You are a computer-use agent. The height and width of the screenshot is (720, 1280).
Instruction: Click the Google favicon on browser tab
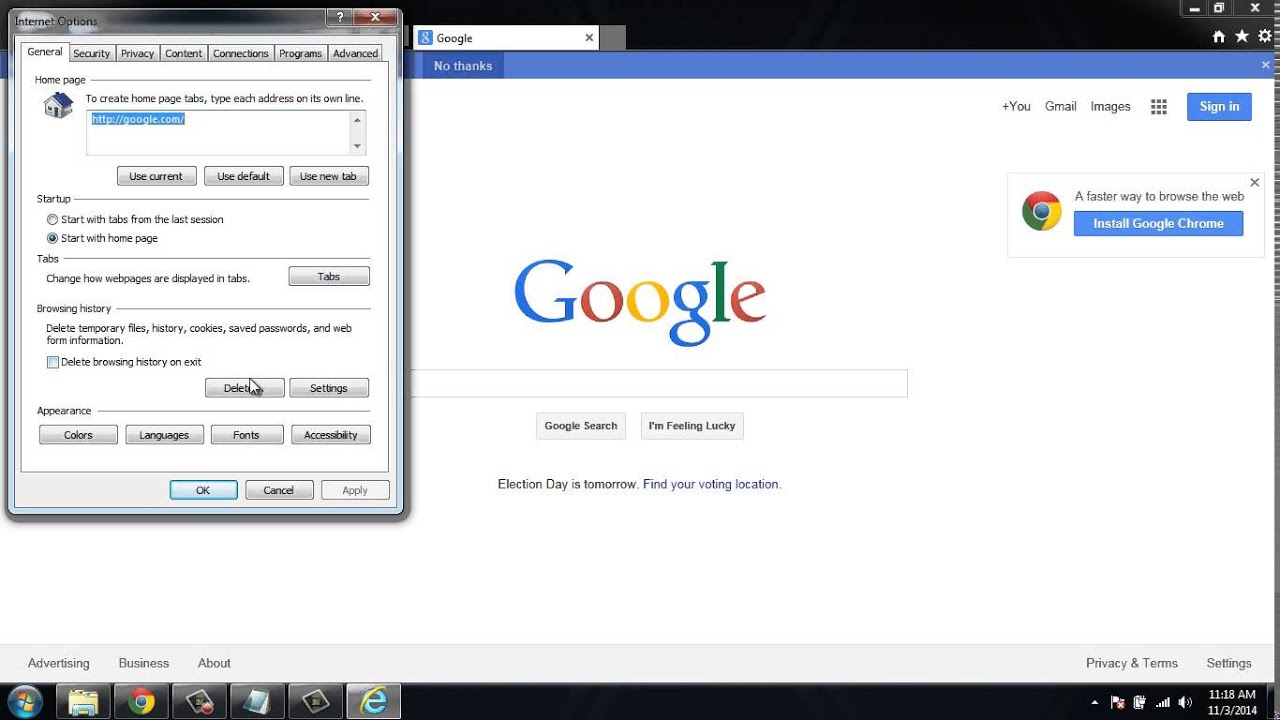pyautogui.click(x=425, y=38)
